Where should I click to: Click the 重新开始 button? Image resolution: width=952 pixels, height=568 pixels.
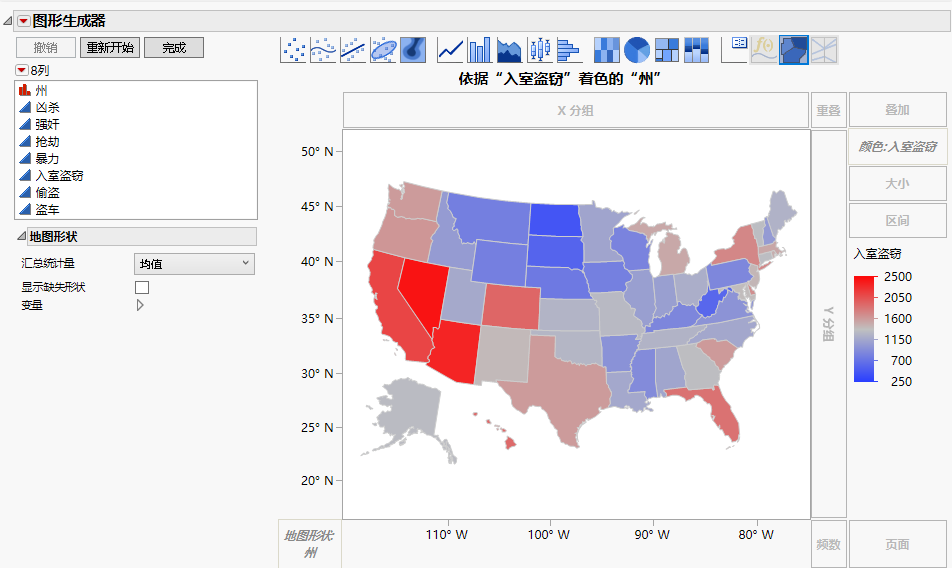(x=110, y=47)
